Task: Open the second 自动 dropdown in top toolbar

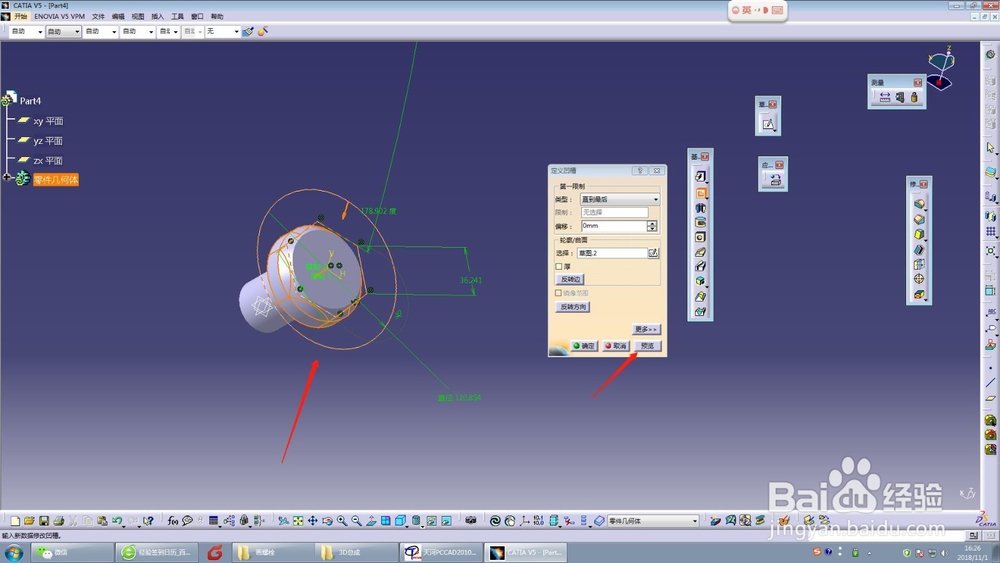Action: tap(63, 31)
